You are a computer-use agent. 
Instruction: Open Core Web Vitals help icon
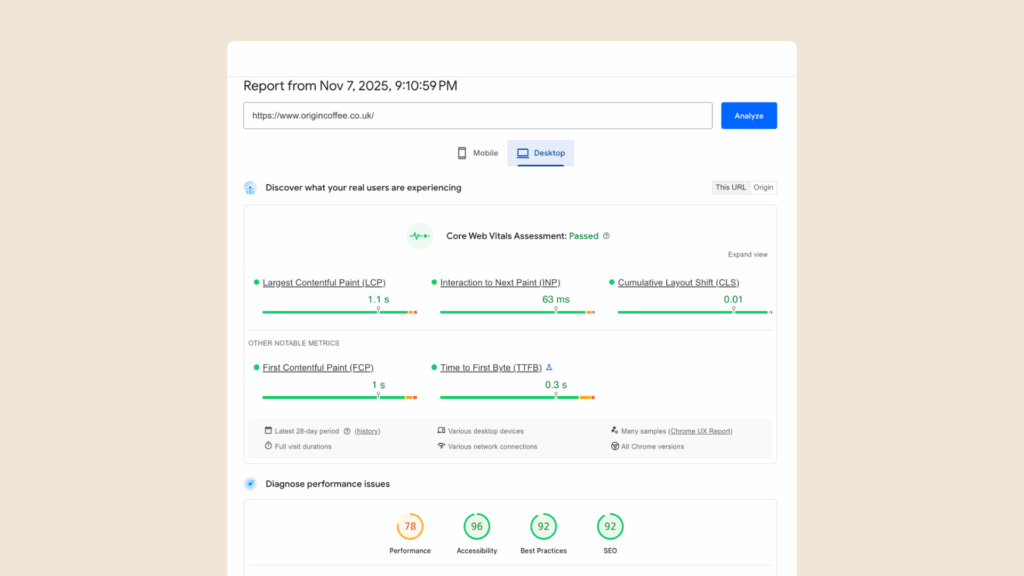coord(606,236)
